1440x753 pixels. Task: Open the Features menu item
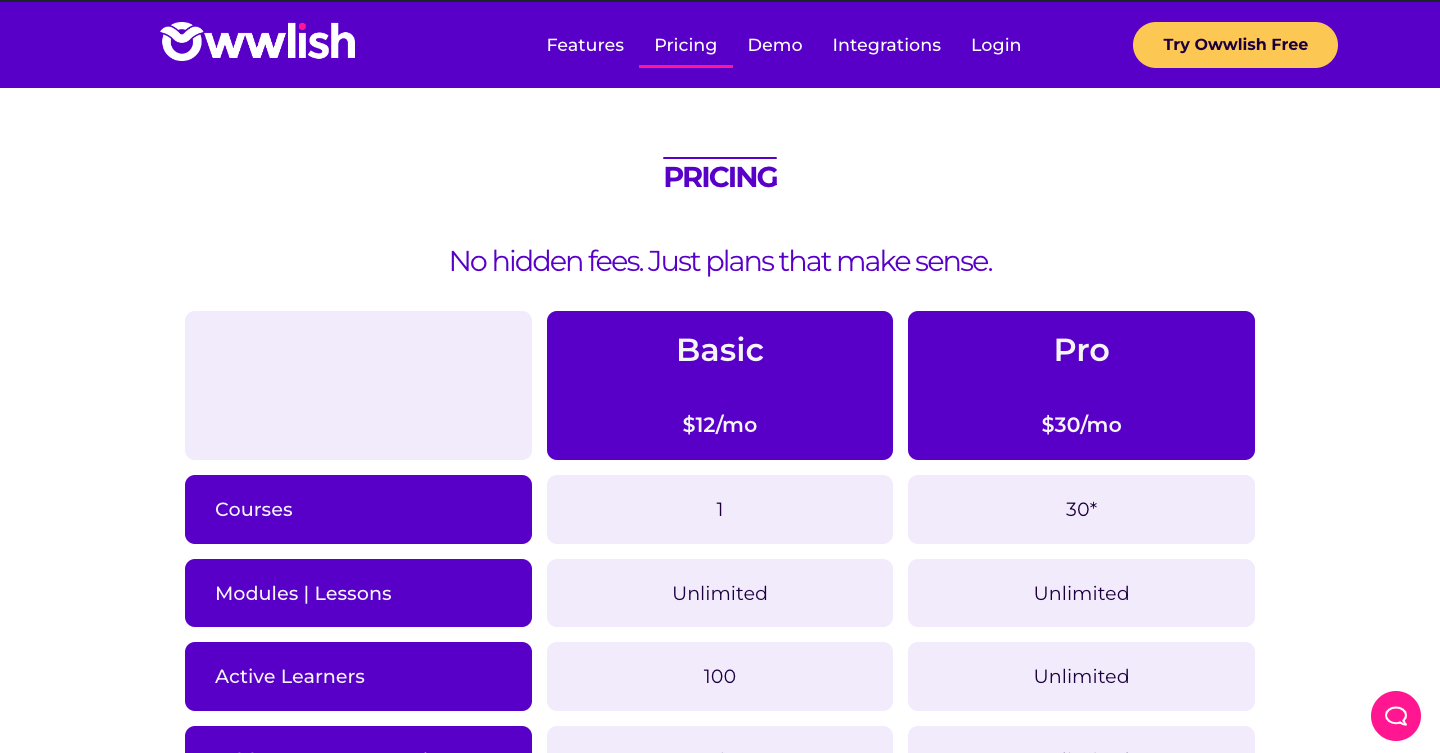tap(585, 45)
